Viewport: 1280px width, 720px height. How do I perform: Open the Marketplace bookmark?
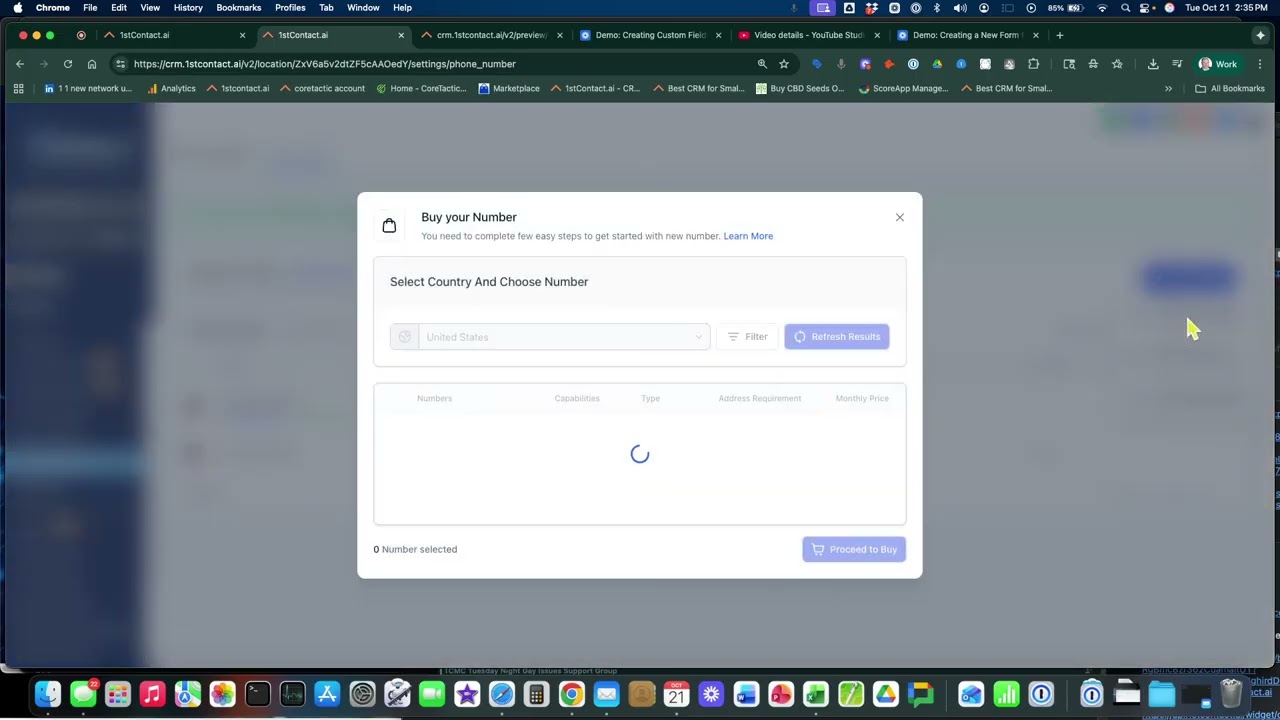(509, 88)
